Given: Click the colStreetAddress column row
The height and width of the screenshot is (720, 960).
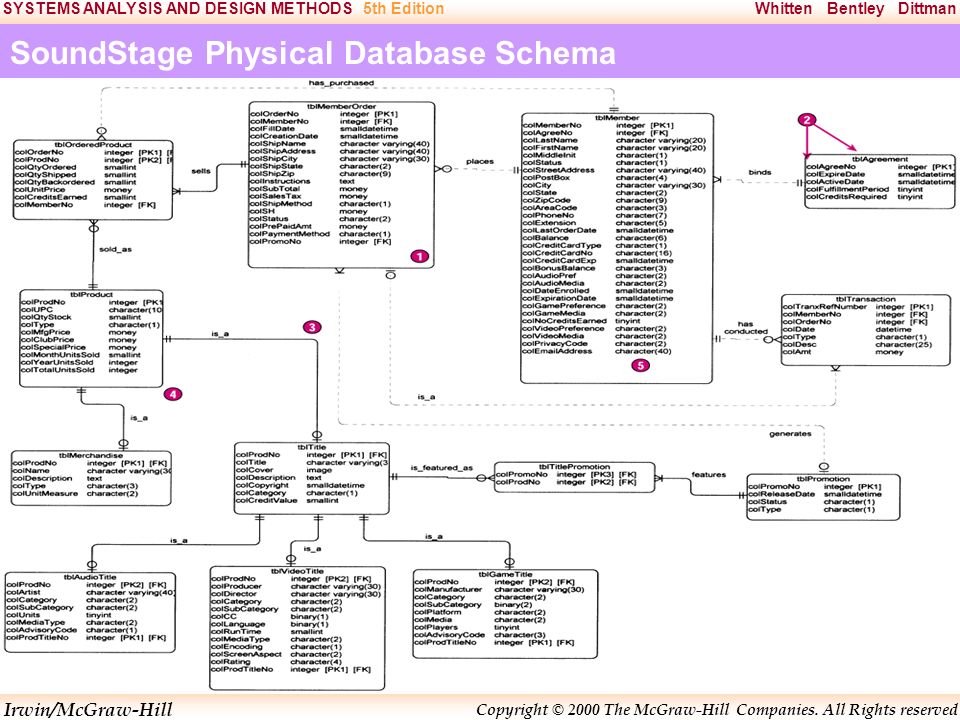Looking at the screenshot, I should [x=614, y=170].
